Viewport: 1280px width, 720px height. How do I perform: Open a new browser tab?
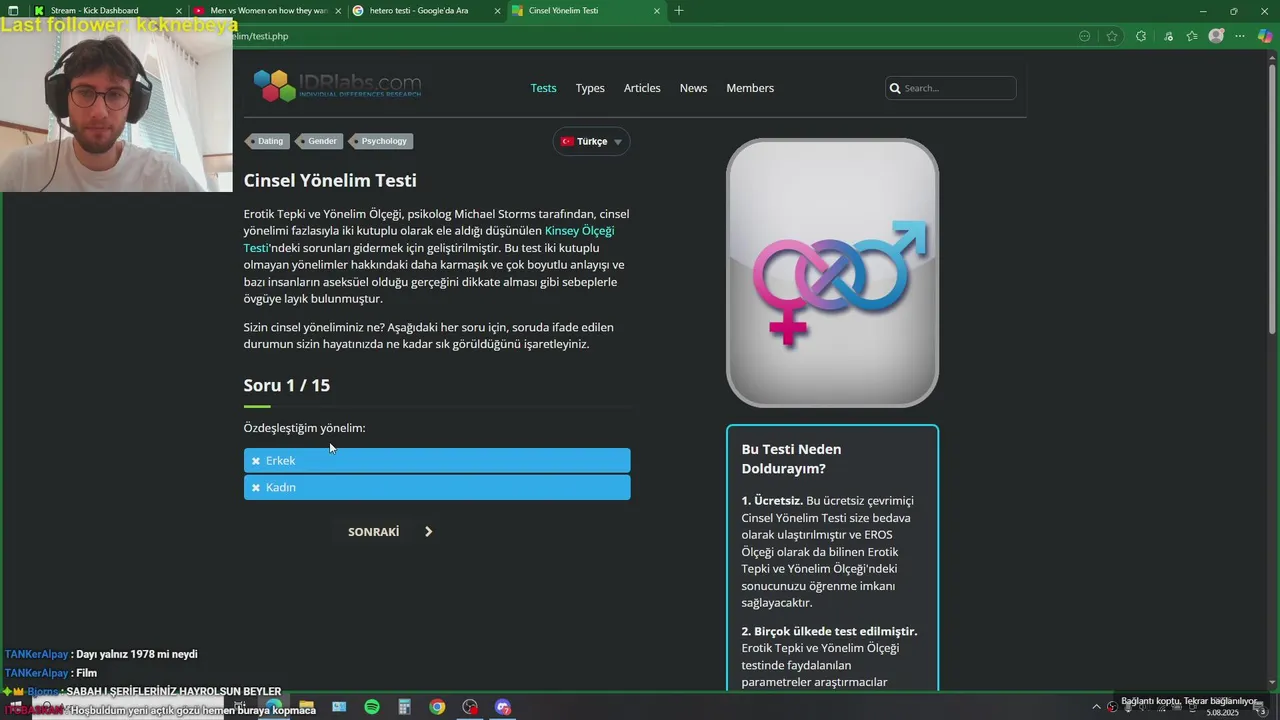tap(679, 11)
